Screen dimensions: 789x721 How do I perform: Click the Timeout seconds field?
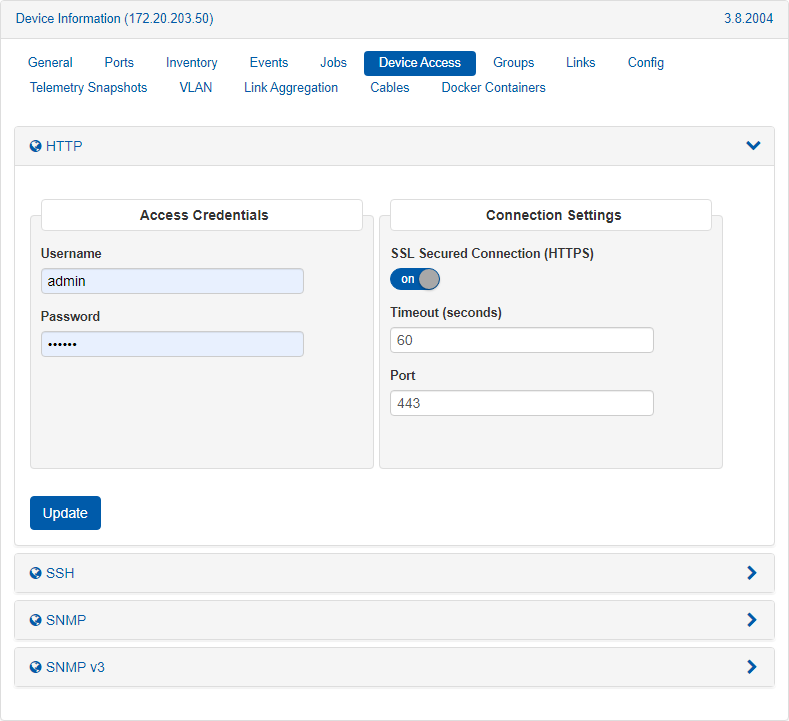coord(521,340)
